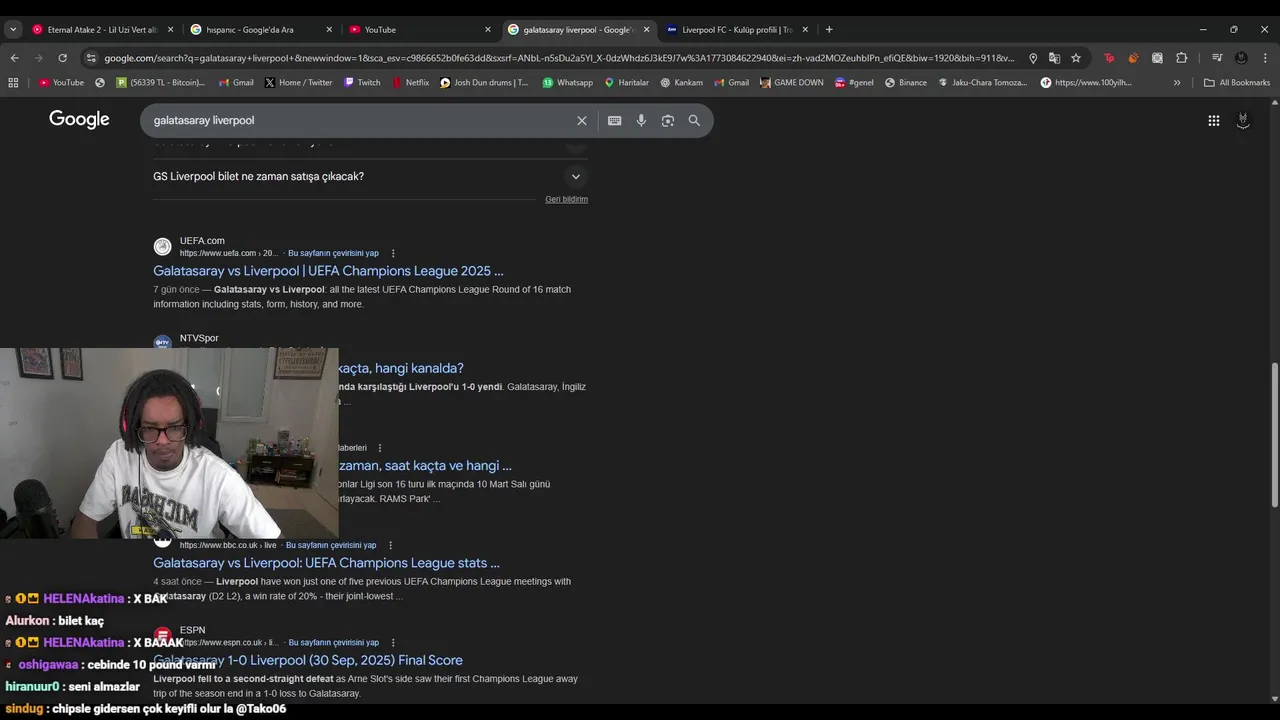
Task: Open the translate page icon in address bar
Action: (1054, 58)
